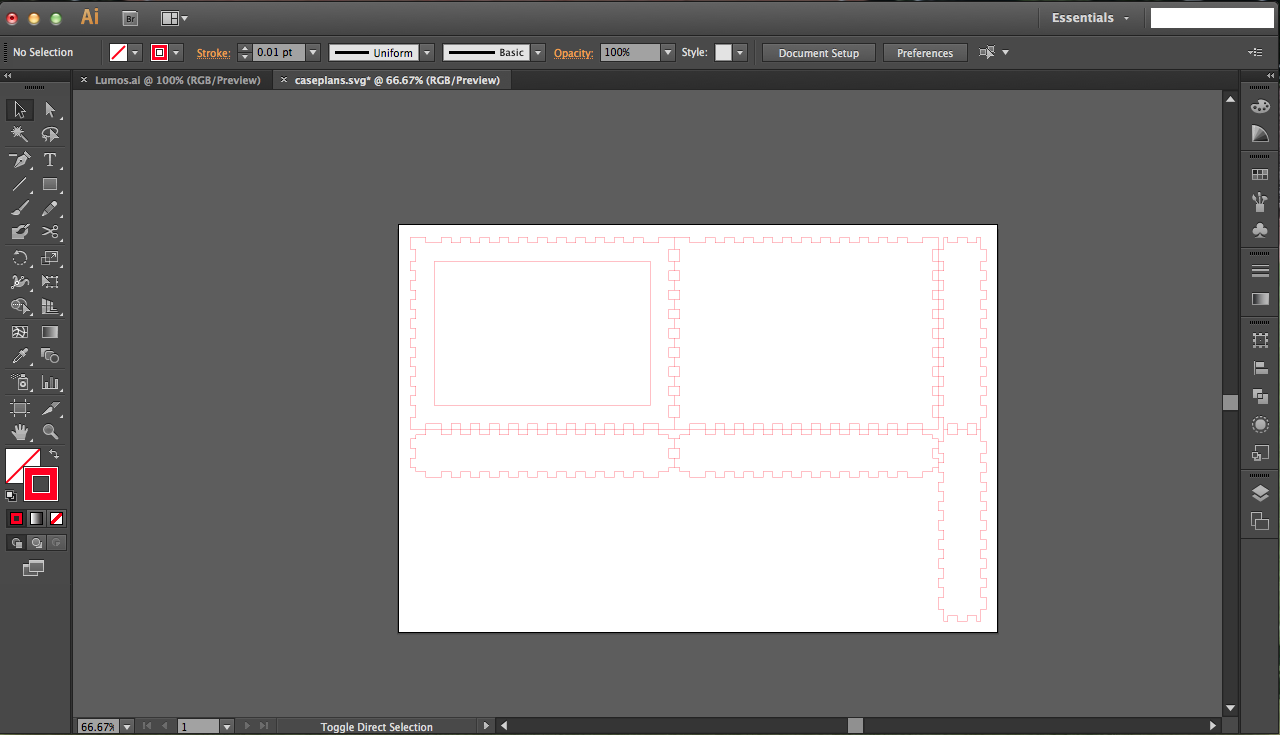
Task: Select the Perspective Grid tool
Action: (x=50, y=306)
